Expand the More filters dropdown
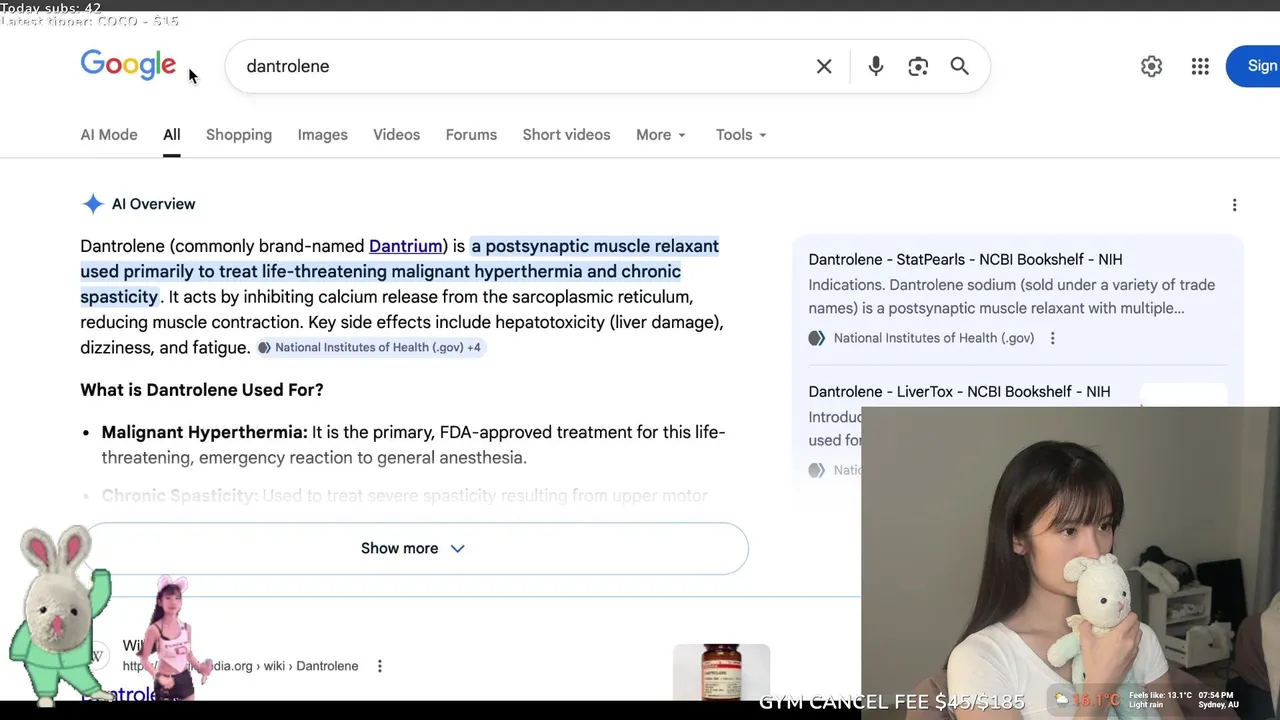1280x720 pixels. point(661,135)
